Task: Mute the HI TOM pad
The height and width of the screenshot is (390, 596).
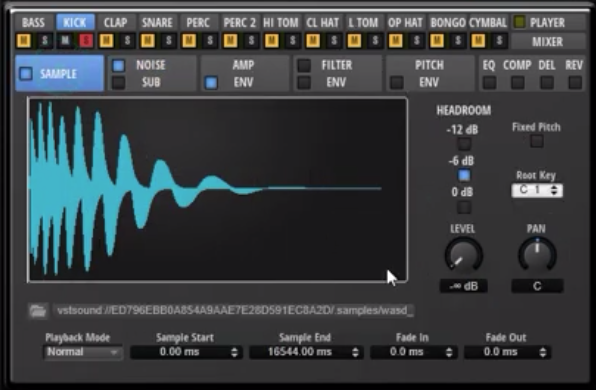Action: (271, 40)
